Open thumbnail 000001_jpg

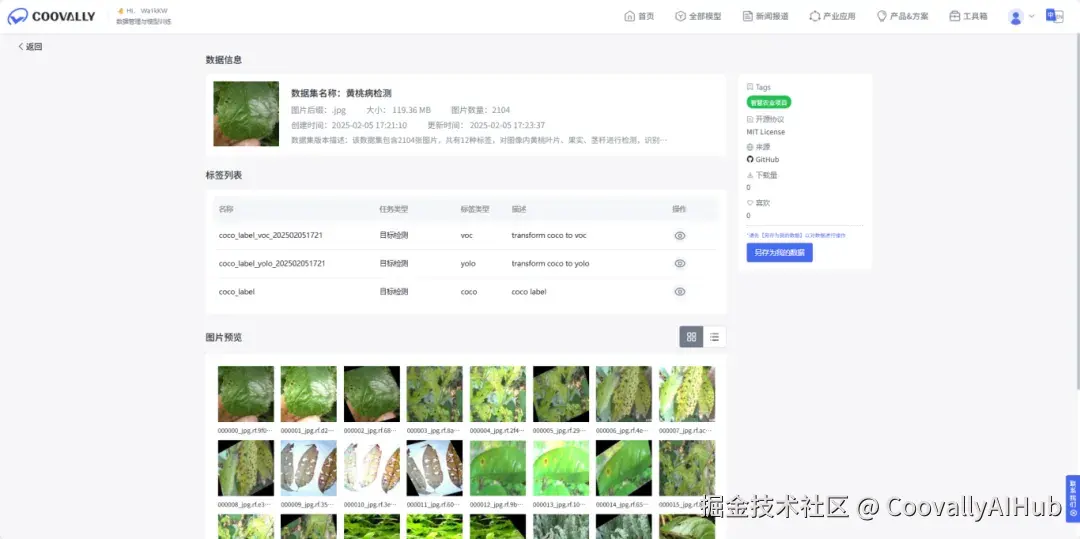pyautogui.click(x=309, y=394)
